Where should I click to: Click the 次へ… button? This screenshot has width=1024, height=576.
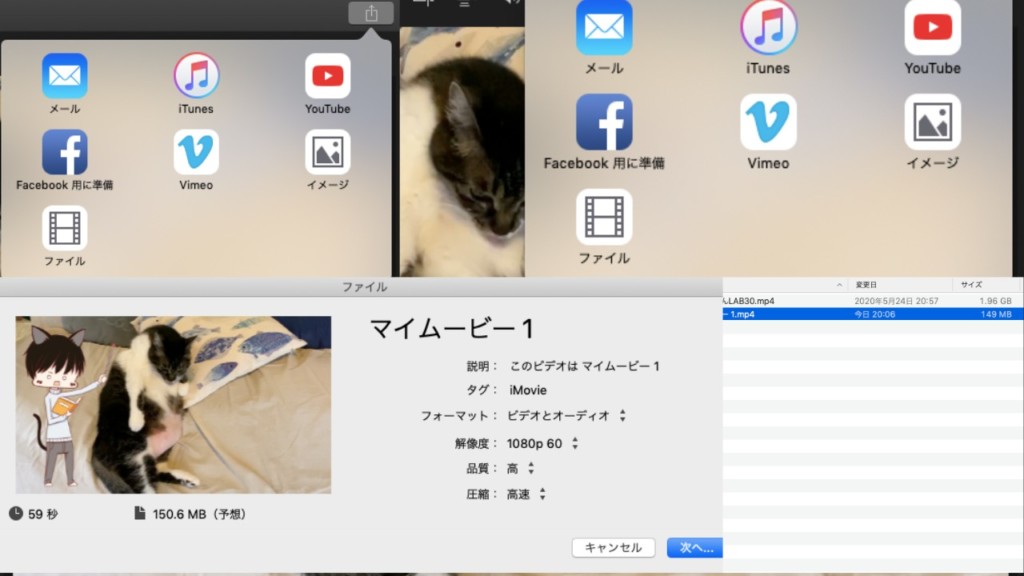point(695,547)
